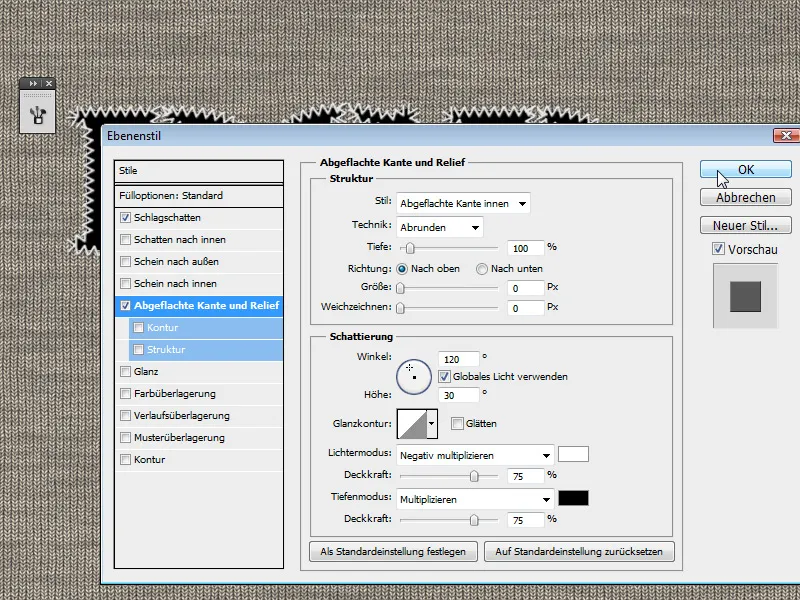Close the small floating panel
The image size is (800, 600).
[x=49, y=84]
